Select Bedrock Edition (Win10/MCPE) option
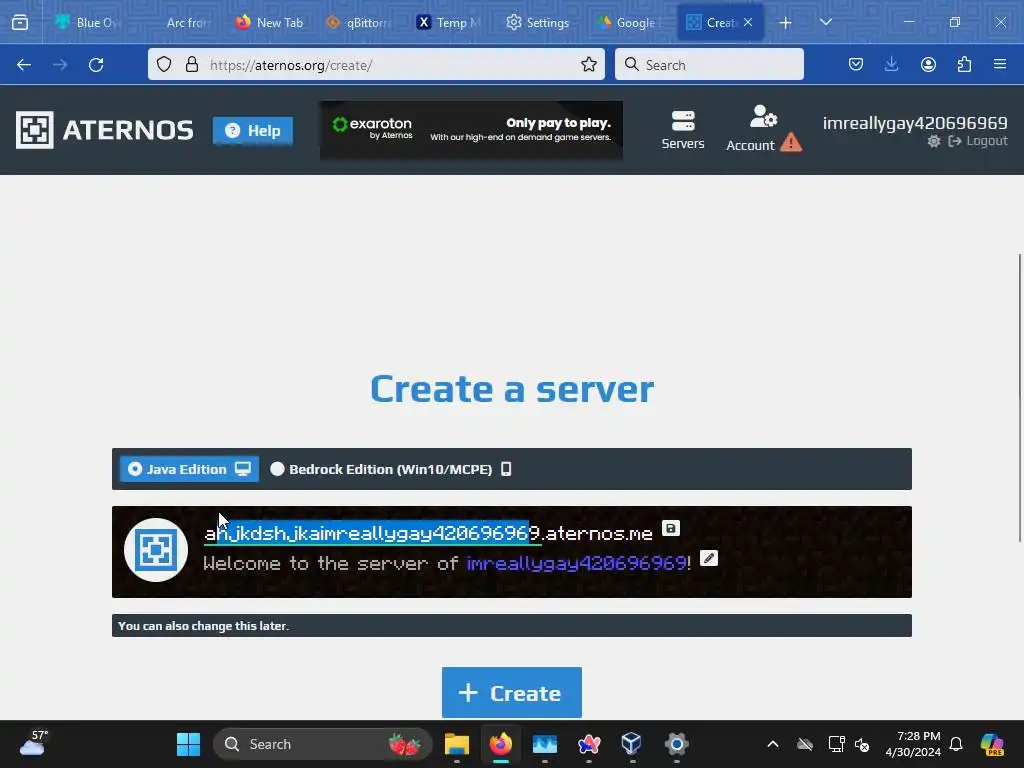 point(391,469)
